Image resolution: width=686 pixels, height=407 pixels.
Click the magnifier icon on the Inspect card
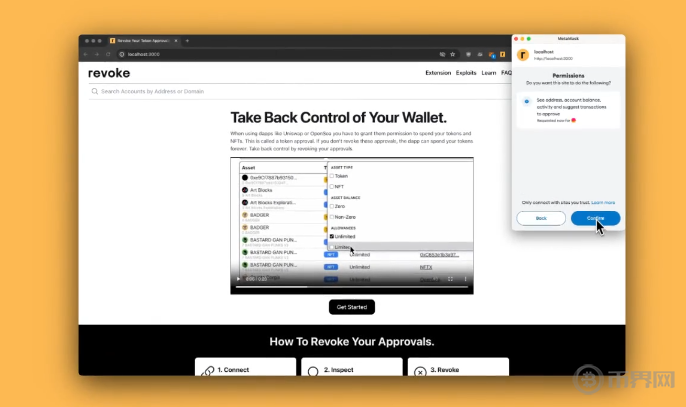tap(313, 372)
